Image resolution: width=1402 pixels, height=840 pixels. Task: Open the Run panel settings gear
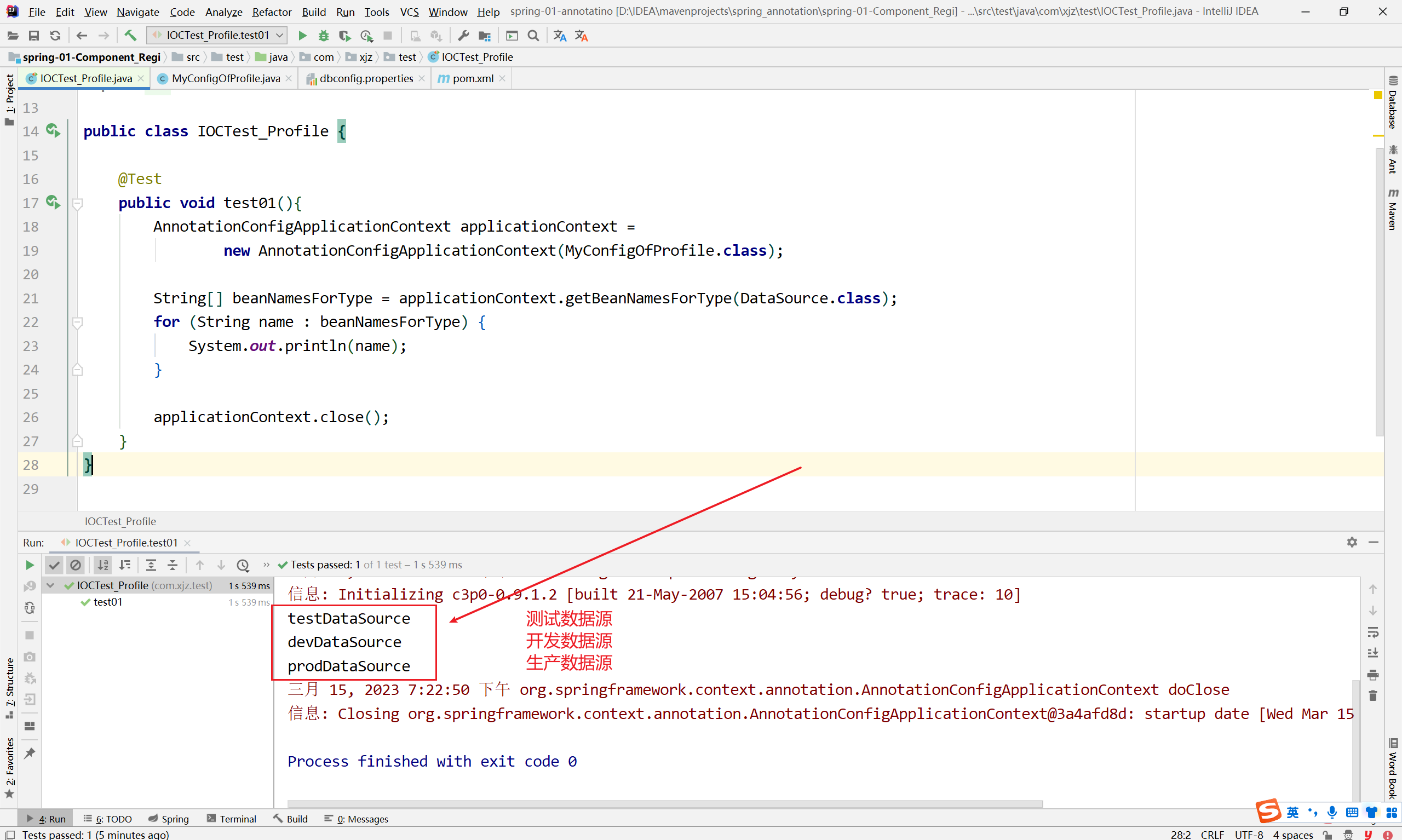pyautogui.click(x=1352, y=542)
